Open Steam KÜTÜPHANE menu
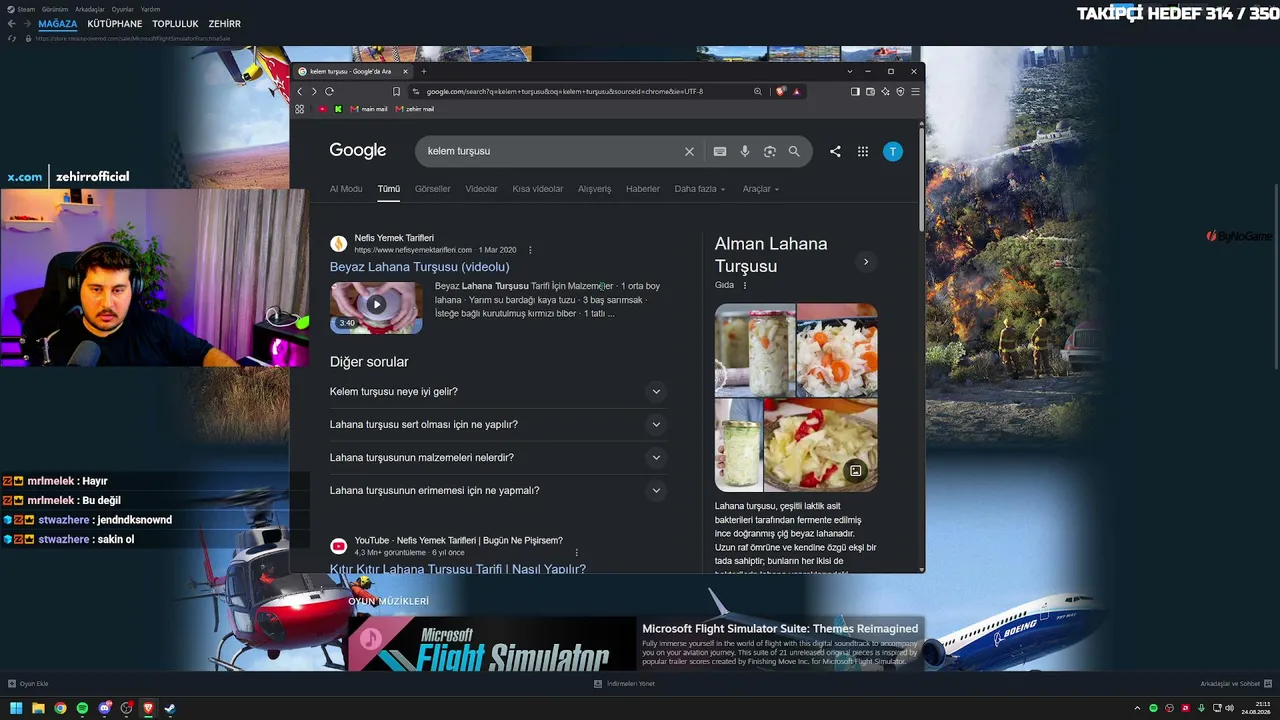The image size is (1280, 720). (115, 24)
